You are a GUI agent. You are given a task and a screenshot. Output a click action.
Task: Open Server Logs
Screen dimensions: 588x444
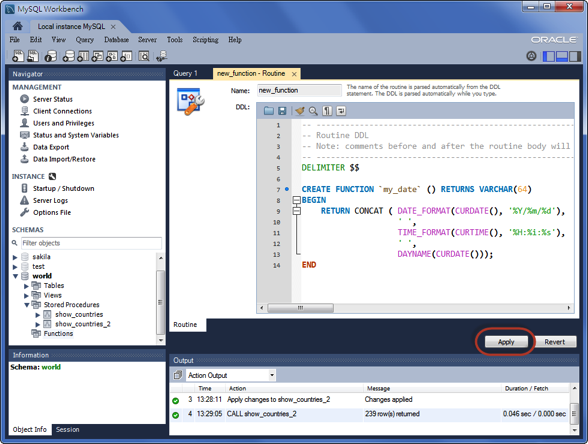point(50,200)
